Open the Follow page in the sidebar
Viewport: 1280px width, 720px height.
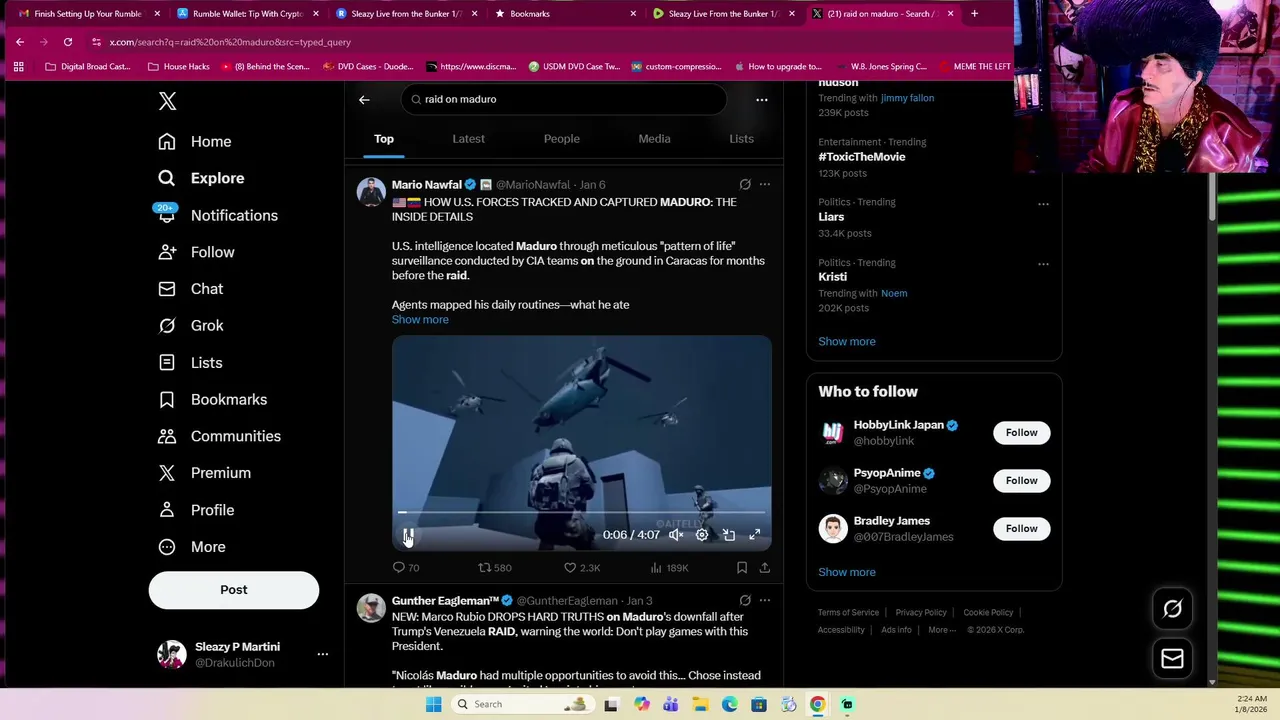[196, 252]
